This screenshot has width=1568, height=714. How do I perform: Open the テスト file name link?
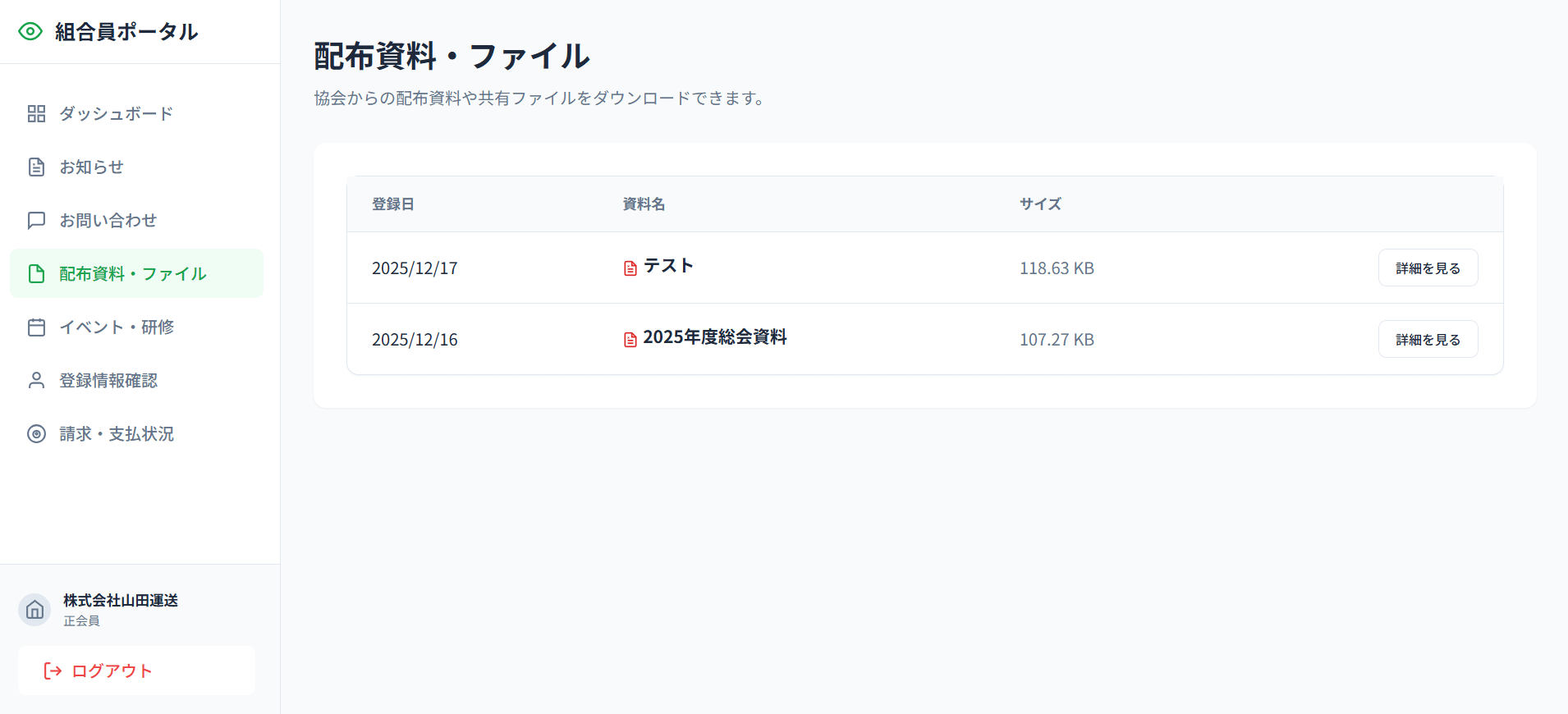[x=668, y=266]
